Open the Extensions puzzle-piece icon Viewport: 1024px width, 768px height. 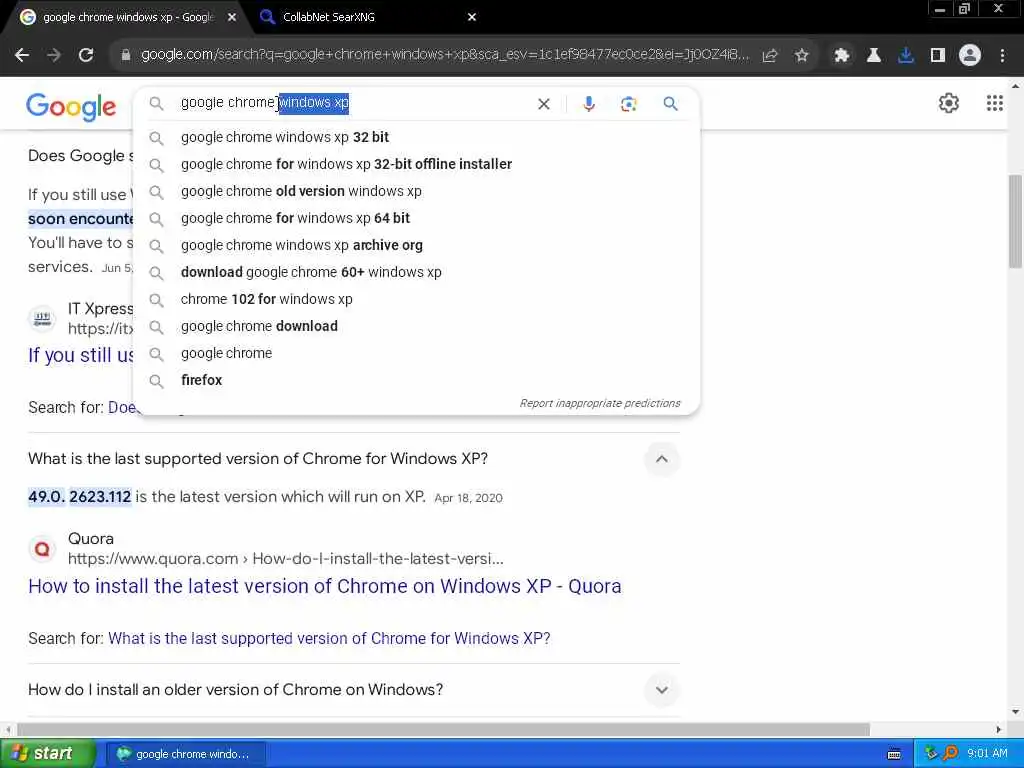pos(842,56)
